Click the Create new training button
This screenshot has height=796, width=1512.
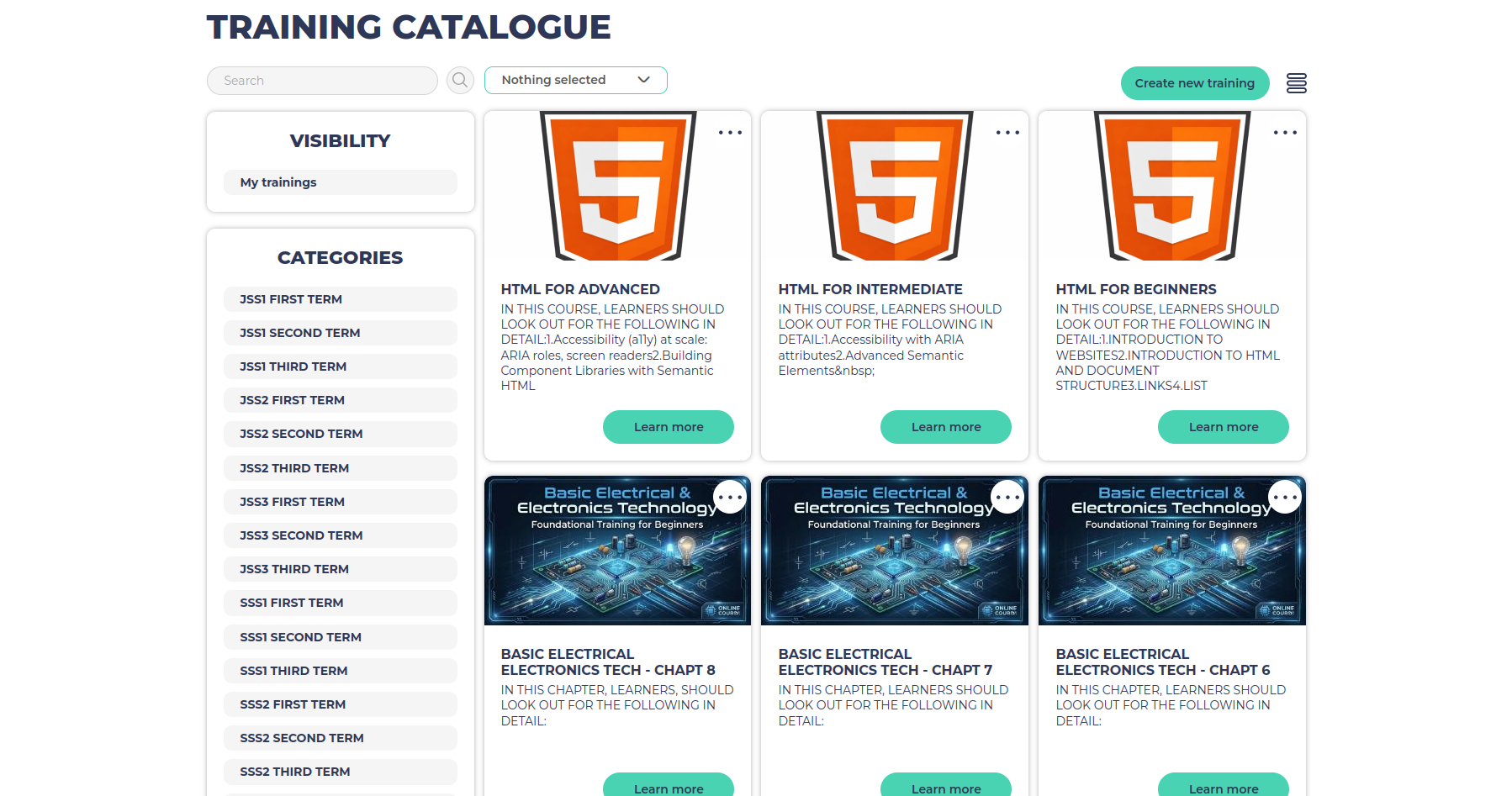tap(1194, 83)
